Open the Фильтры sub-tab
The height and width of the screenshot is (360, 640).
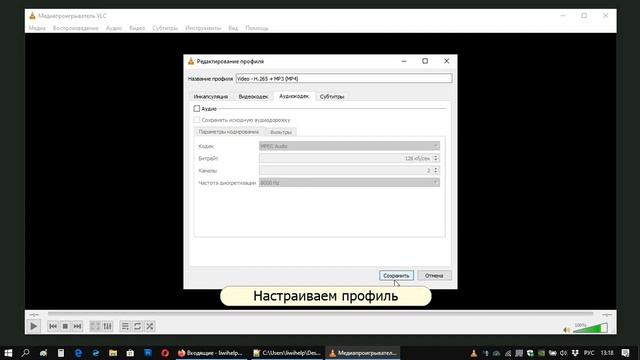coord(281,132)
